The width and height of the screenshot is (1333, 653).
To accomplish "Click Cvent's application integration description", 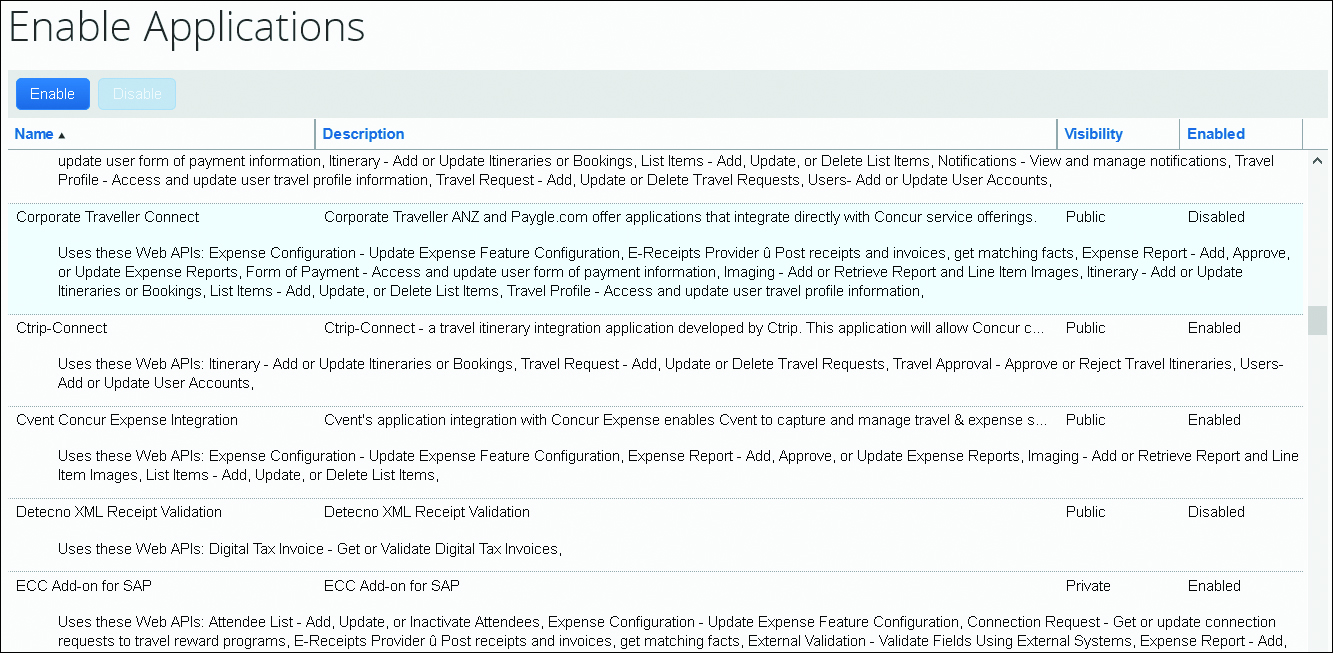I will 686,420.
